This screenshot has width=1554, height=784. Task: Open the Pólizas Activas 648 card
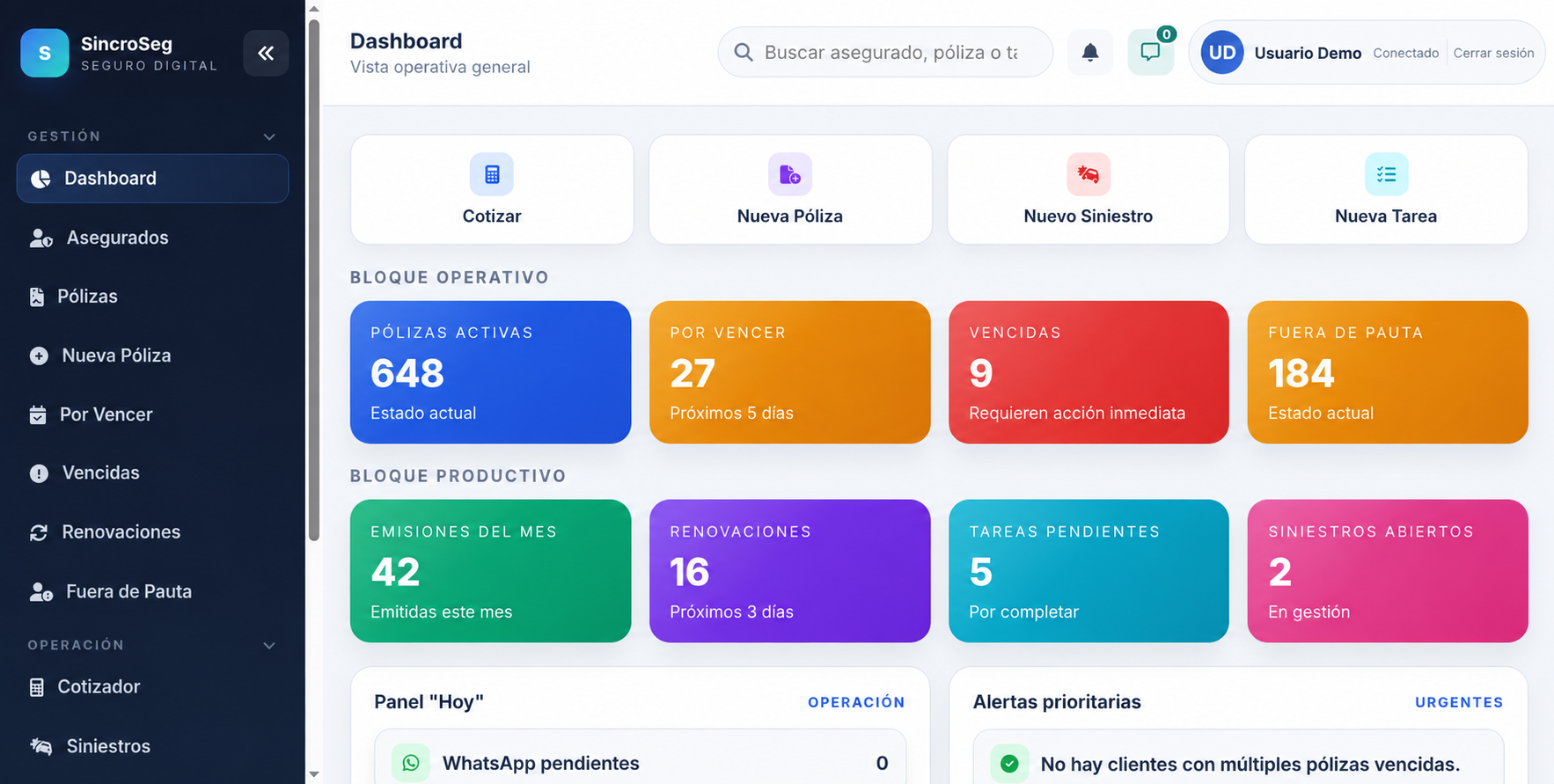pos(491,372)
